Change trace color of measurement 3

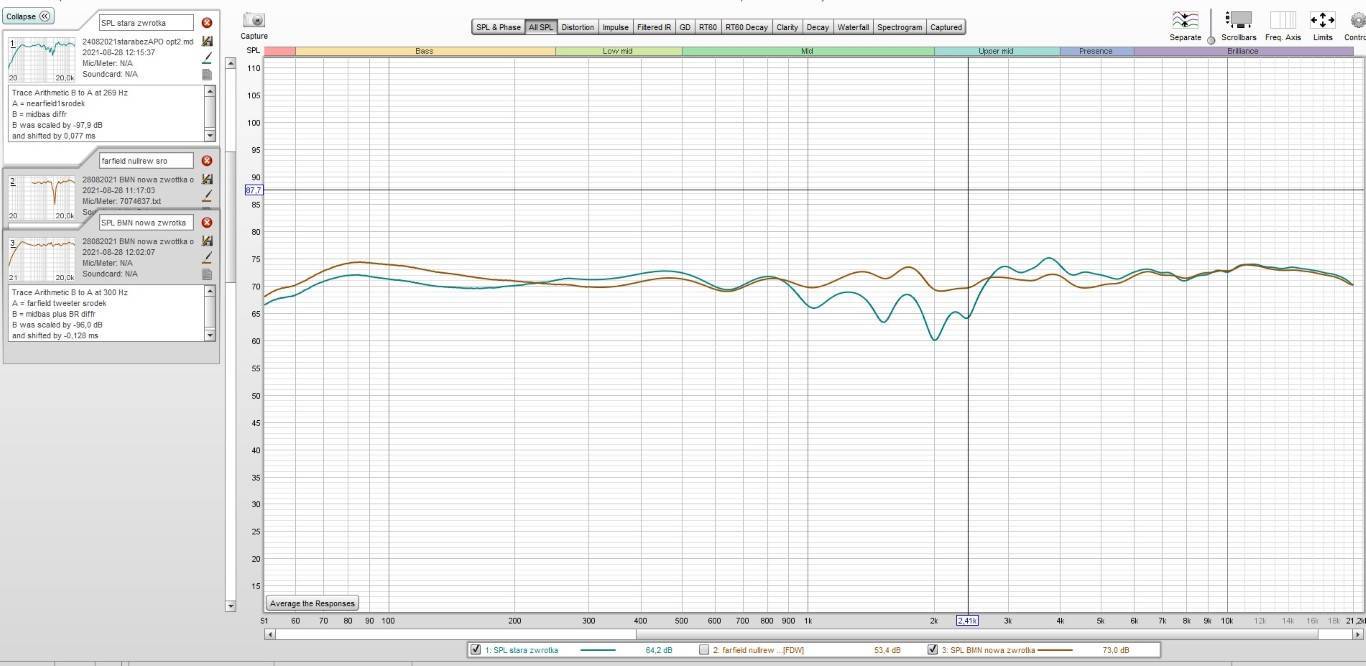[207, 258]
